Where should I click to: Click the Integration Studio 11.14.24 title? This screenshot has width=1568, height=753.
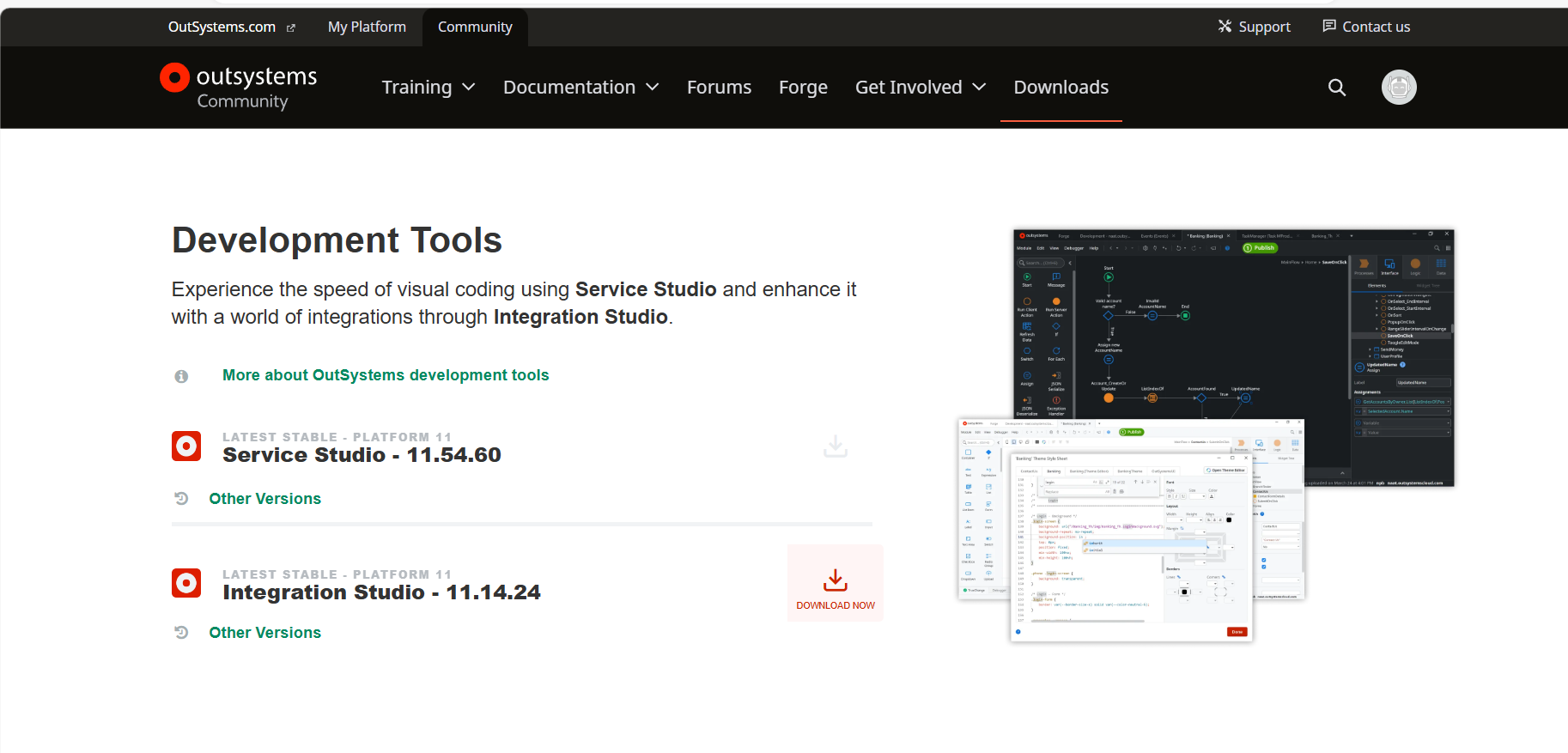pos(381,592)
